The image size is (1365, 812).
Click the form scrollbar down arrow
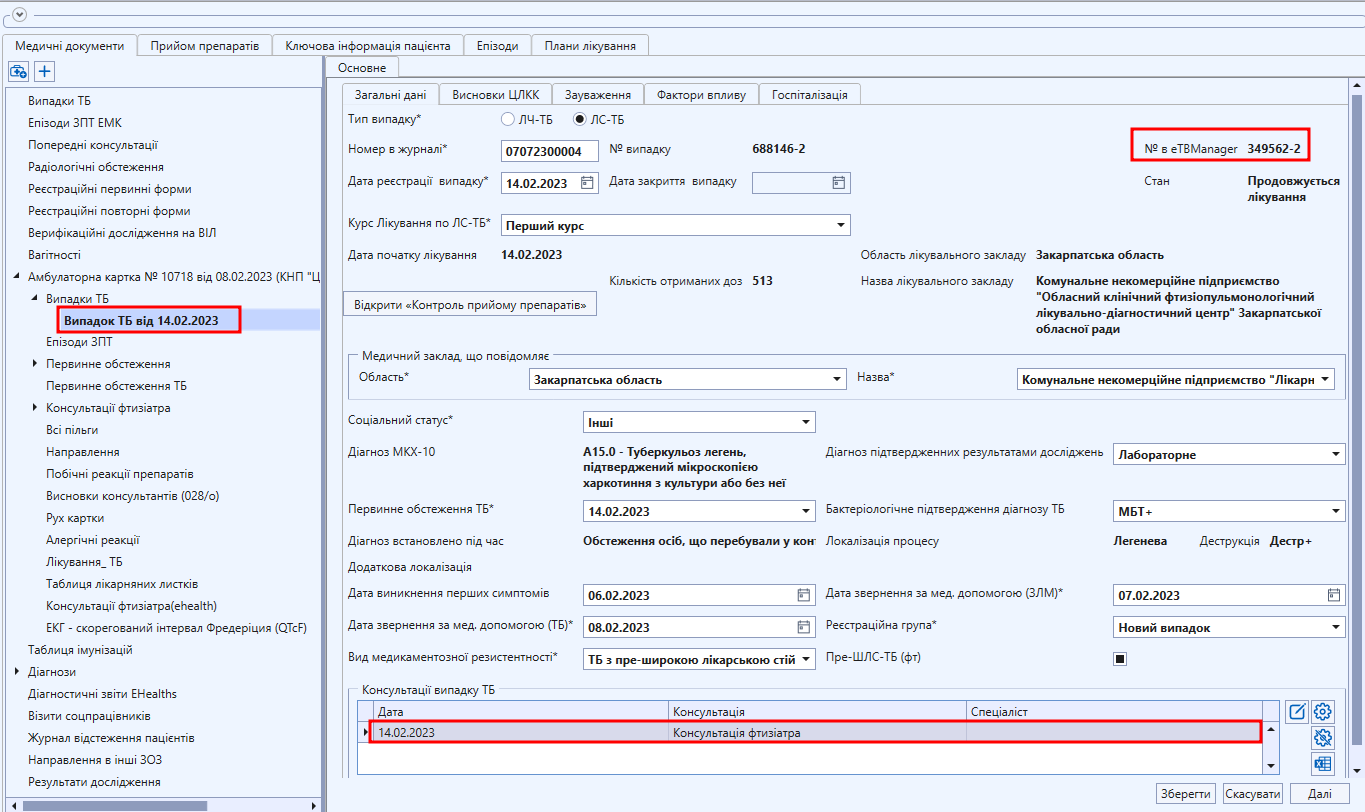pos(1357,771)
